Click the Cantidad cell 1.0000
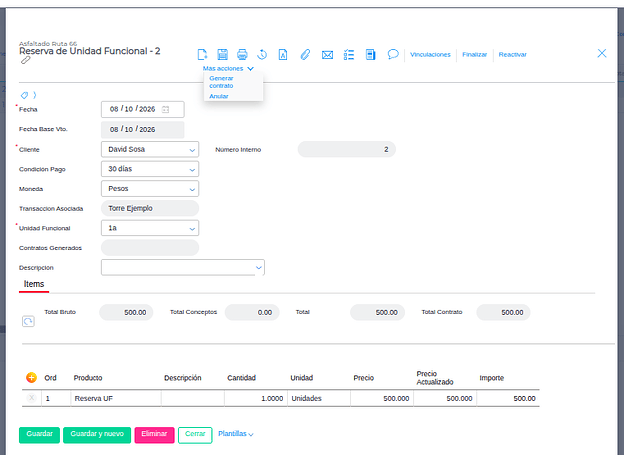 [x=256, y=398]
